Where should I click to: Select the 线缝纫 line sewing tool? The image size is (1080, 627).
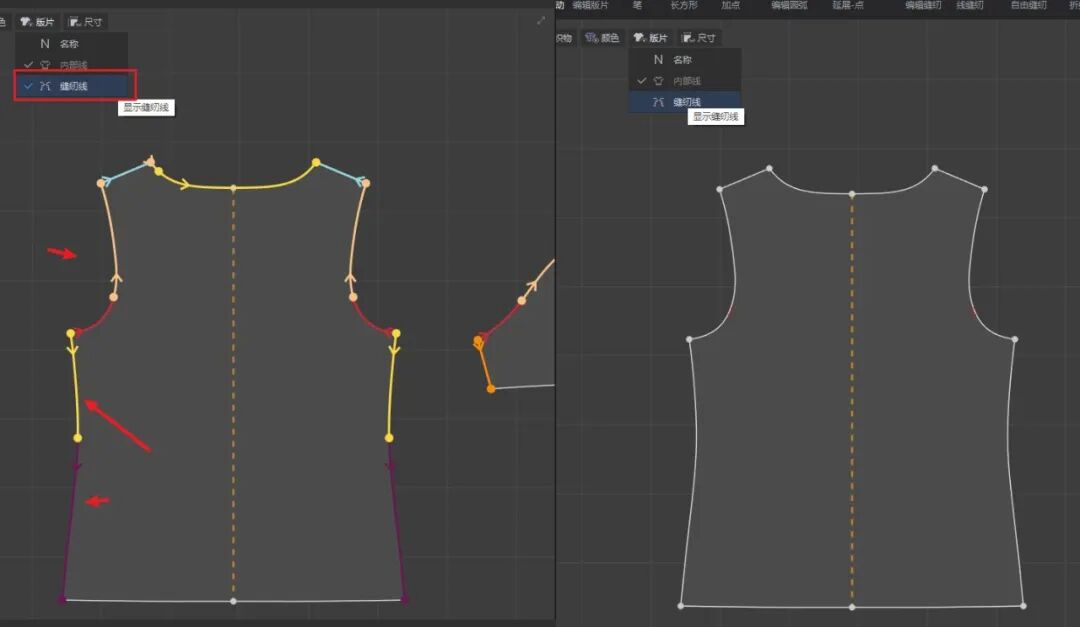pos(970,6)
